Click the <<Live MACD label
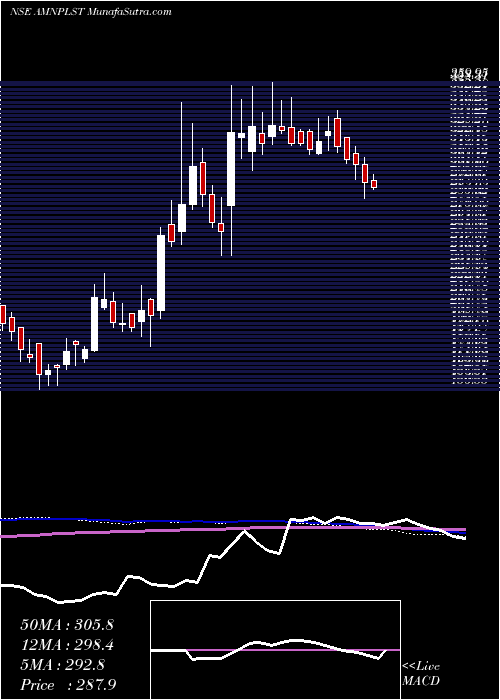The height and width of the screenshot is (700, 500). (x=421, y=674)
